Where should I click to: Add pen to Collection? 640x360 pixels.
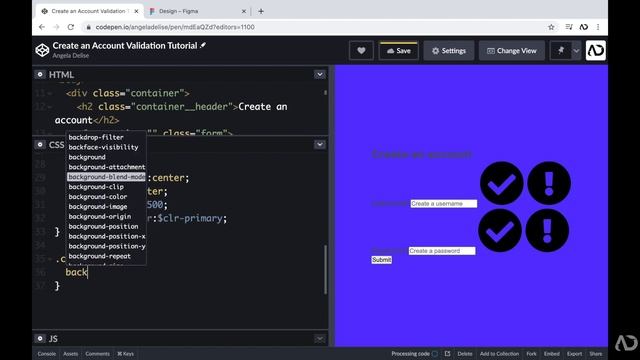click(499, 354)
